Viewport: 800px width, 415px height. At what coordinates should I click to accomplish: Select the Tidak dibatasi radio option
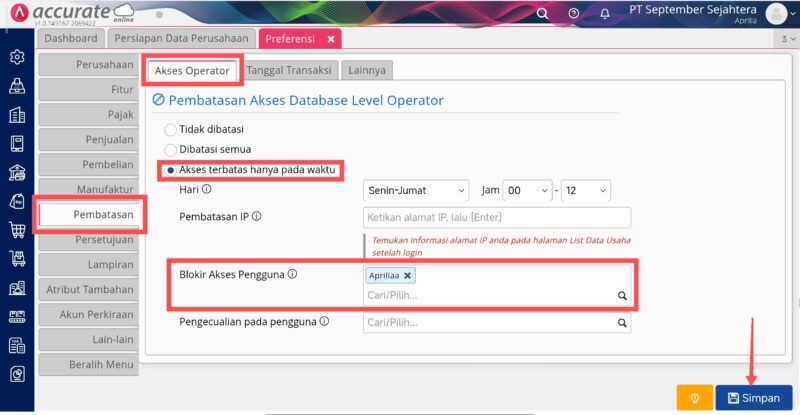[x=170, y=130]
